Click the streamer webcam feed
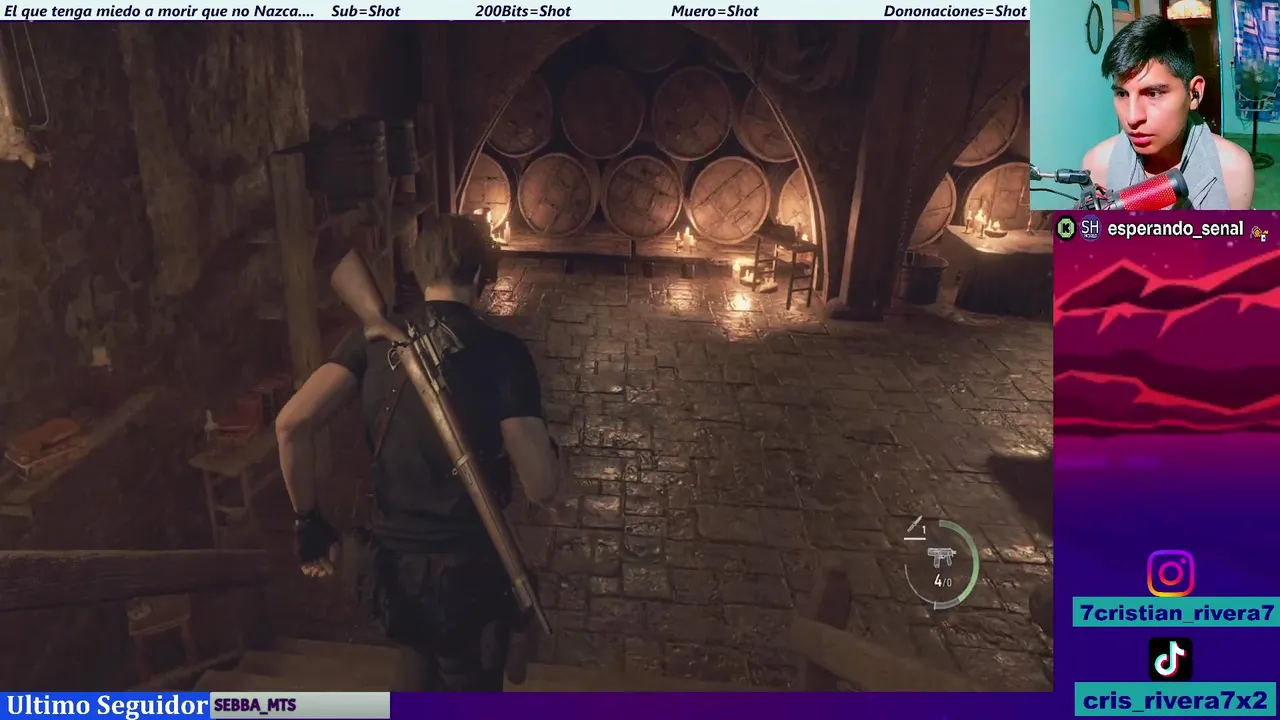 1155,105
